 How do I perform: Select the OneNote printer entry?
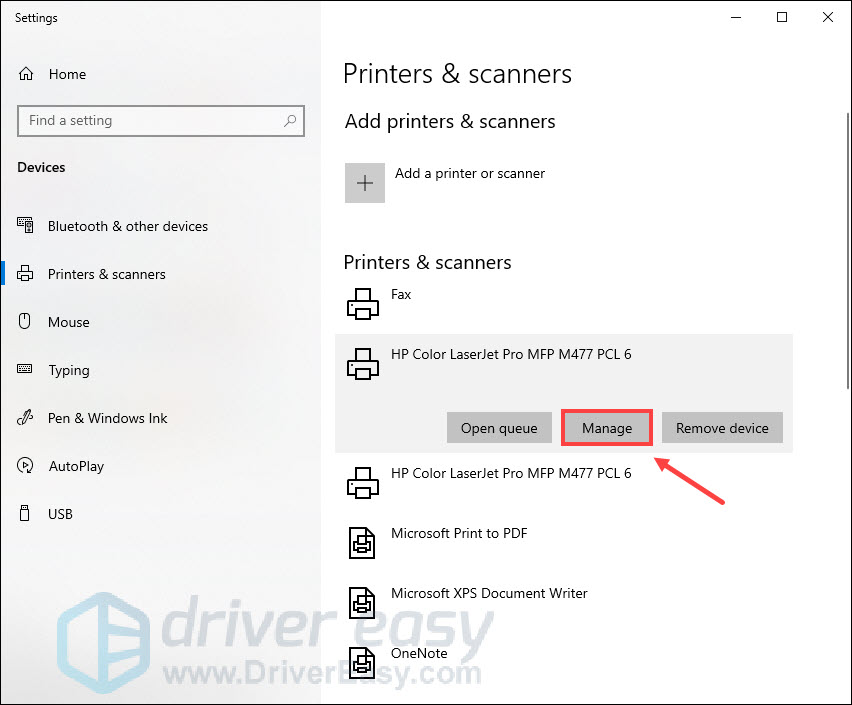(x=419, y=654)
